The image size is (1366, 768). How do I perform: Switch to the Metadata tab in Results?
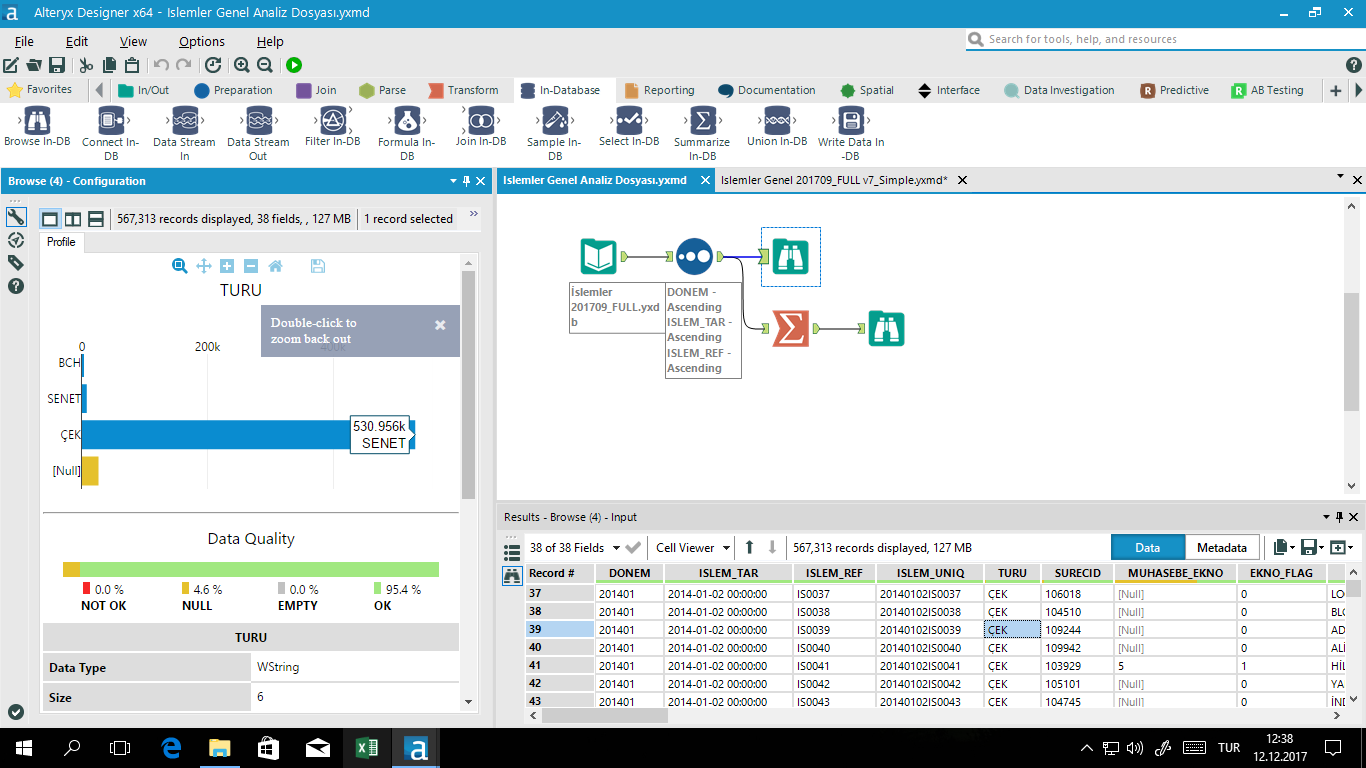(1220, 547)
